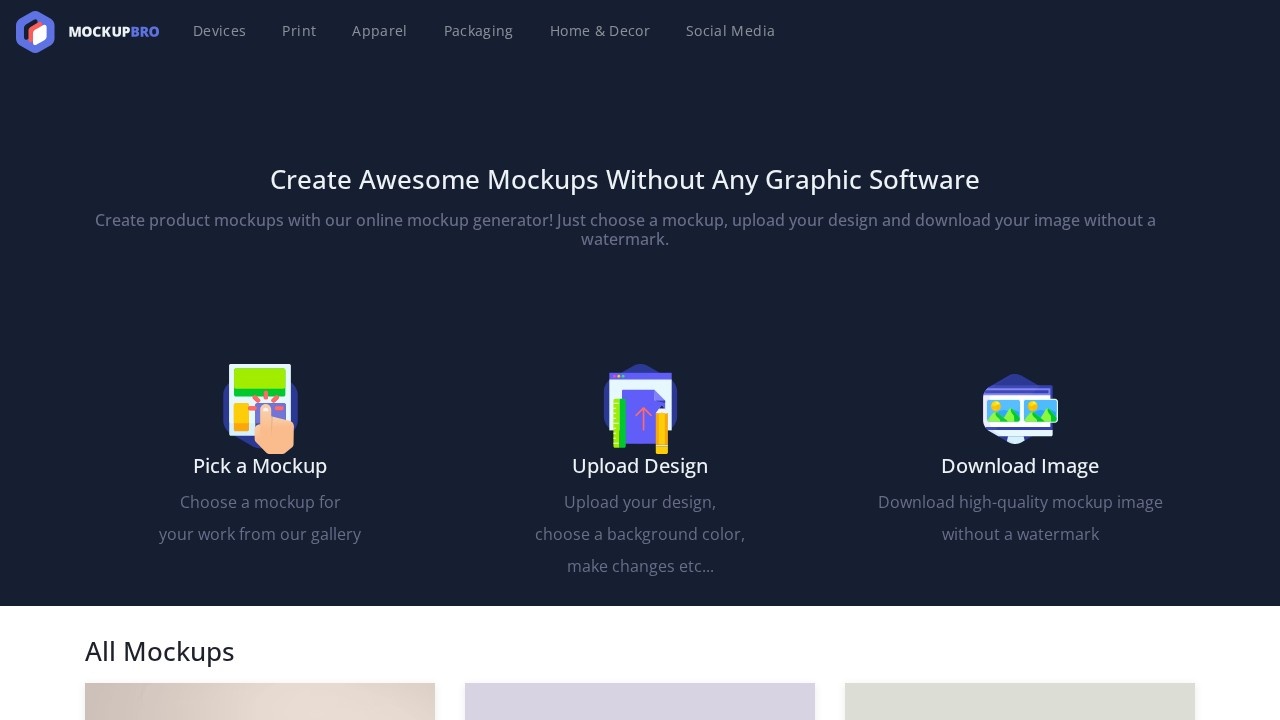Select the Upload Design heading
The height and width of the screenshot is (720, 1280).
pos(640,466)
